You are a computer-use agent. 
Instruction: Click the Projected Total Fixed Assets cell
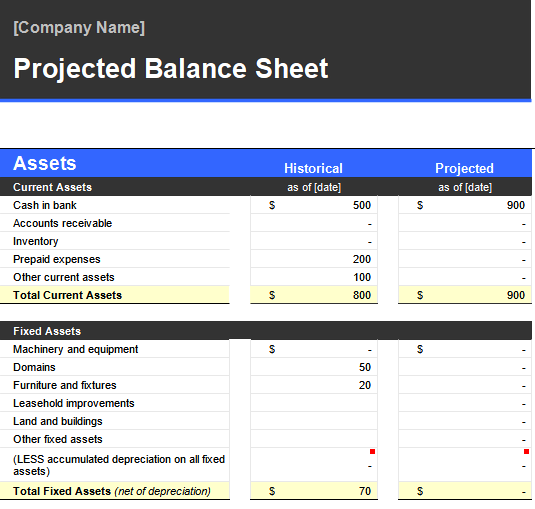[465, 491]
